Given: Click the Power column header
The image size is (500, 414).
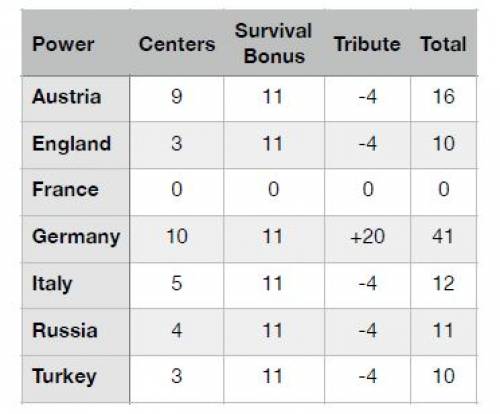Looking at the screenshot, I should [63, 44].
